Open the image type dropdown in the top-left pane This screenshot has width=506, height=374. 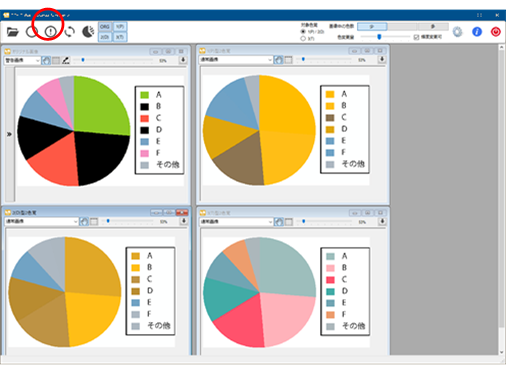point(22,60)
